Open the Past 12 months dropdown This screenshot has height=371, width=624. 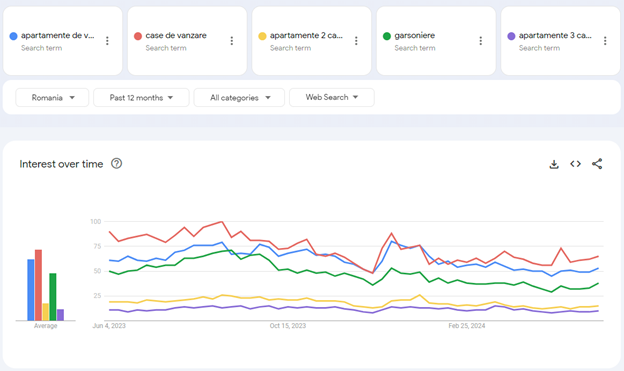(x=141, y=98)
